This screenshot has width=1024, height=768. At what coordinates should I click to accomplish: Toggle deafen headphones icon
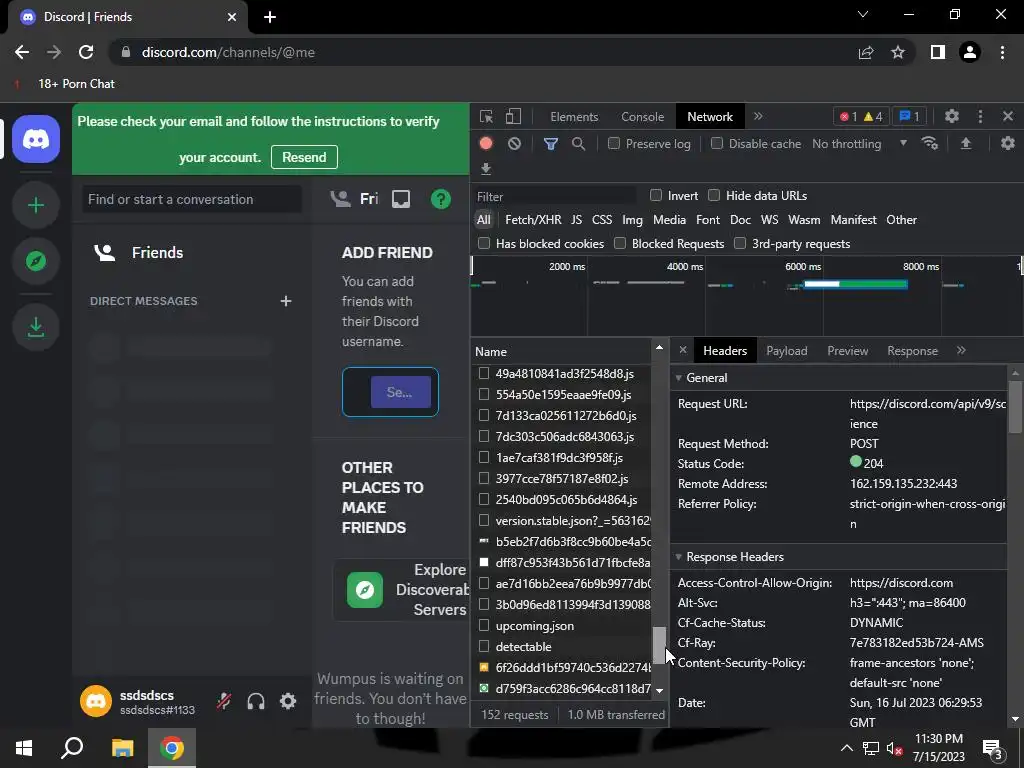(x=256, y=701)
